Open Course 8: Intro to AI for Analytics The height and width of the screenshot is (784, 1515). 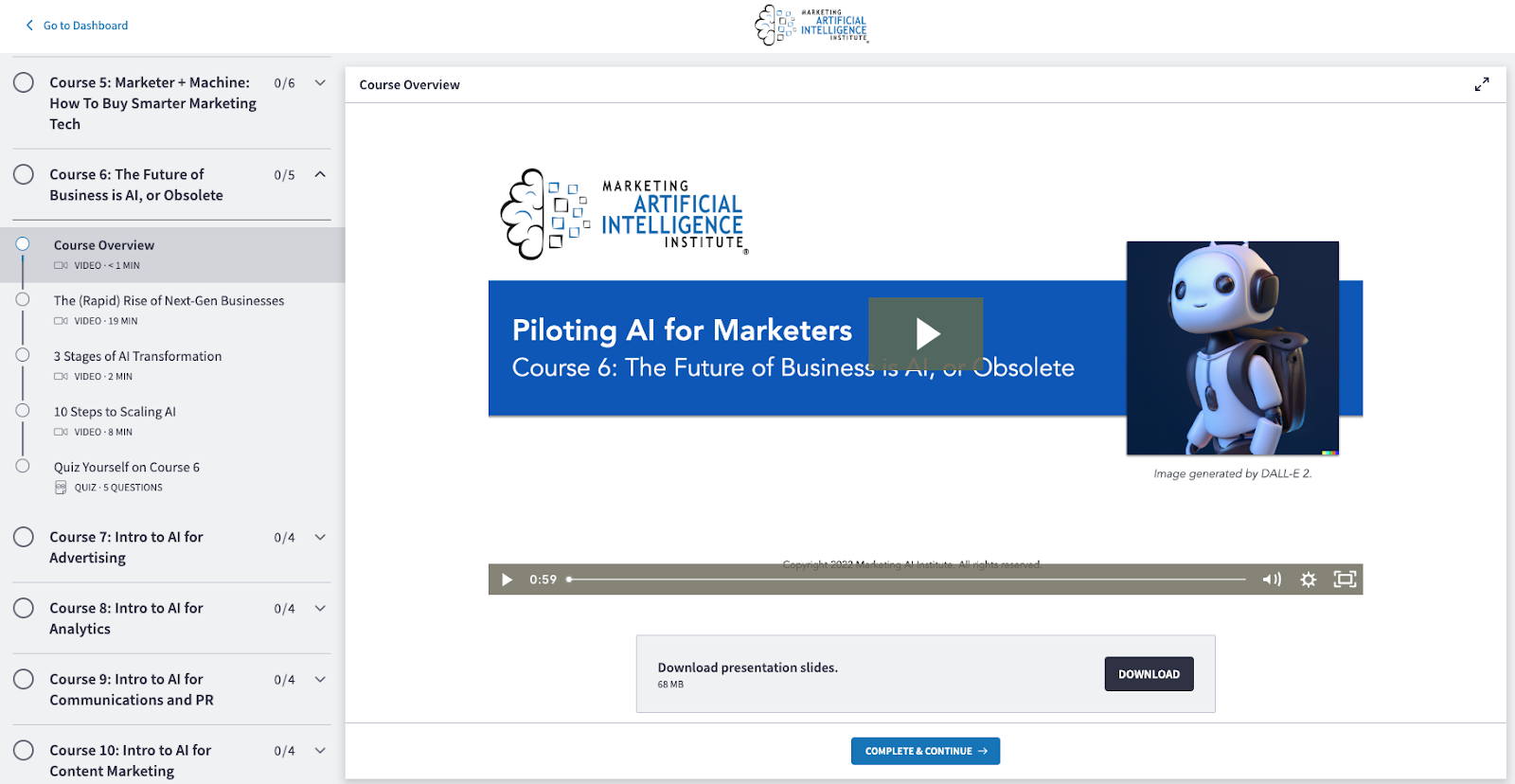tap(126, 618)
